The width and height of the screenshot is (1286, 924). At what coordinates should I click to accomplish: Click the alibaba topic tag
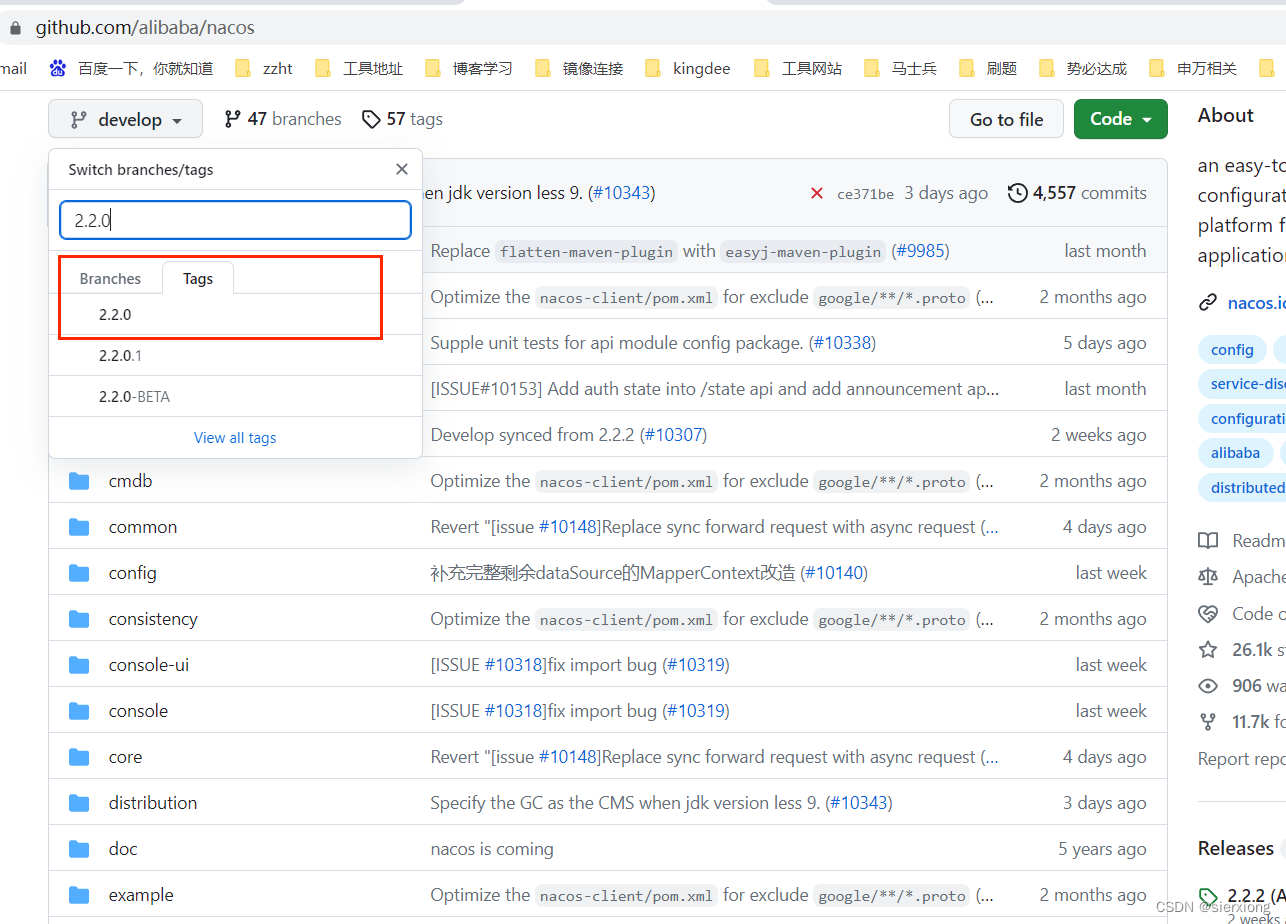click(1235, 453)
